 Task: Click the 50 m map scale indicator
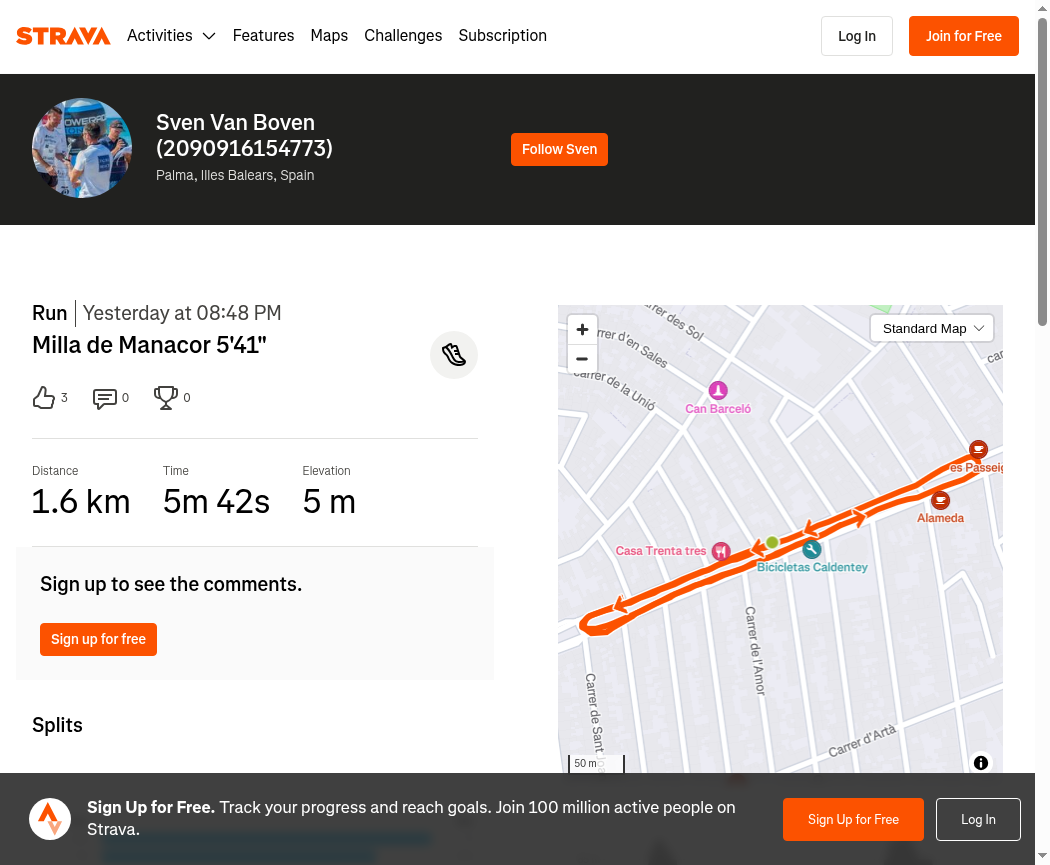pyautogui.click(x=596, y=764)
